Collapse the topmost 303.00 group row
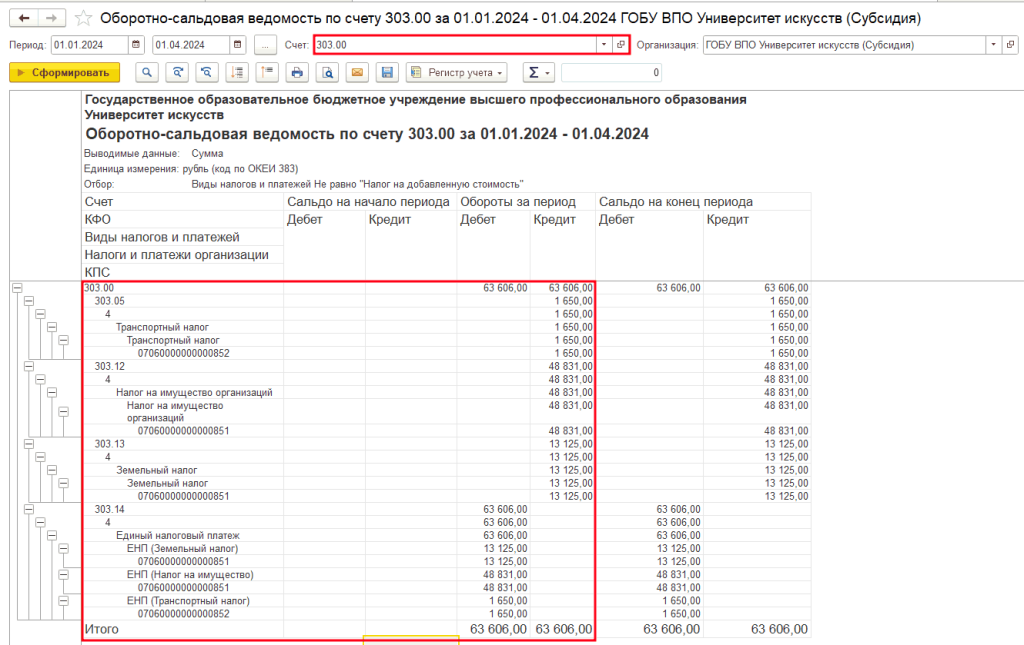The image size is (1024, 645). pos(16,288)
